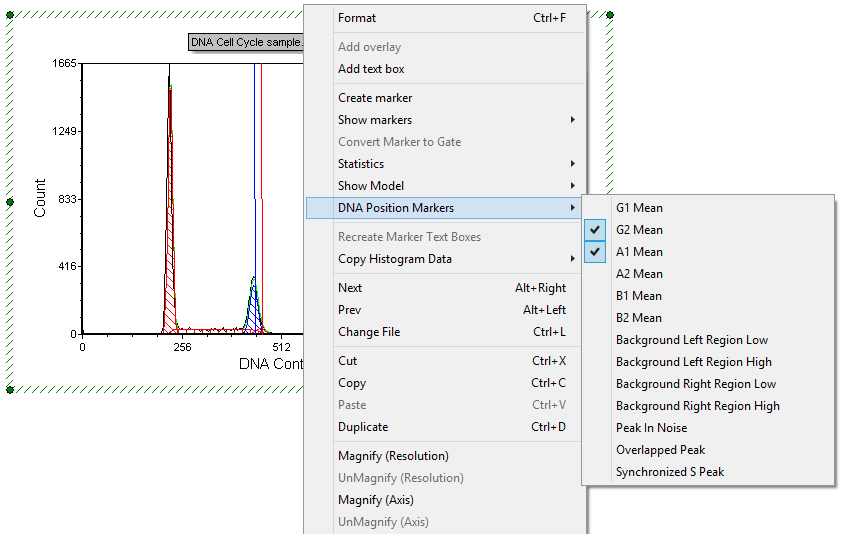Screen dimensions: 849x534
Task: Enable Background Left Region Low marker
Action: coord(692,340)
